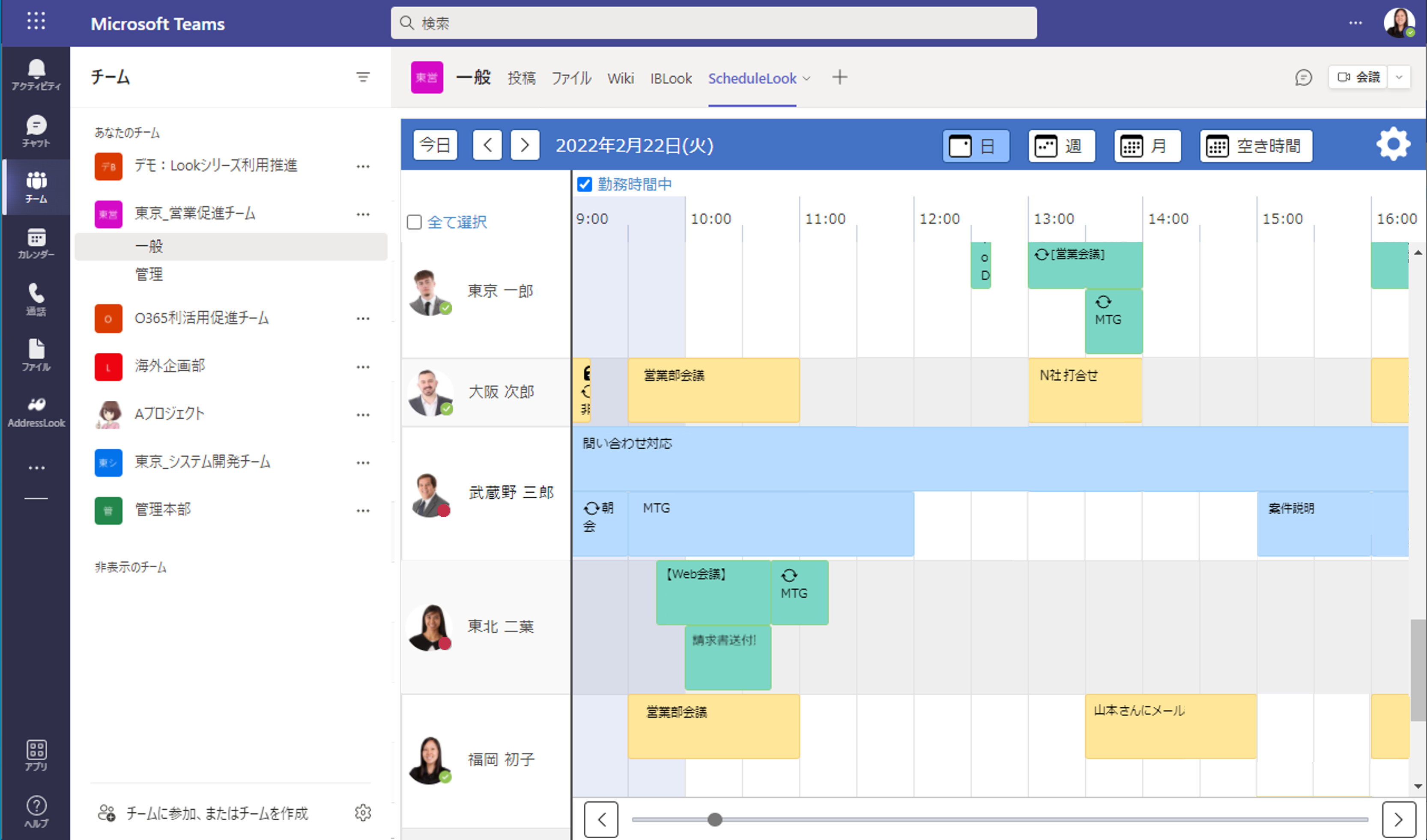Switch to the IBLook tab
This screenshot has width=1427, height=840.
point(671,79)
